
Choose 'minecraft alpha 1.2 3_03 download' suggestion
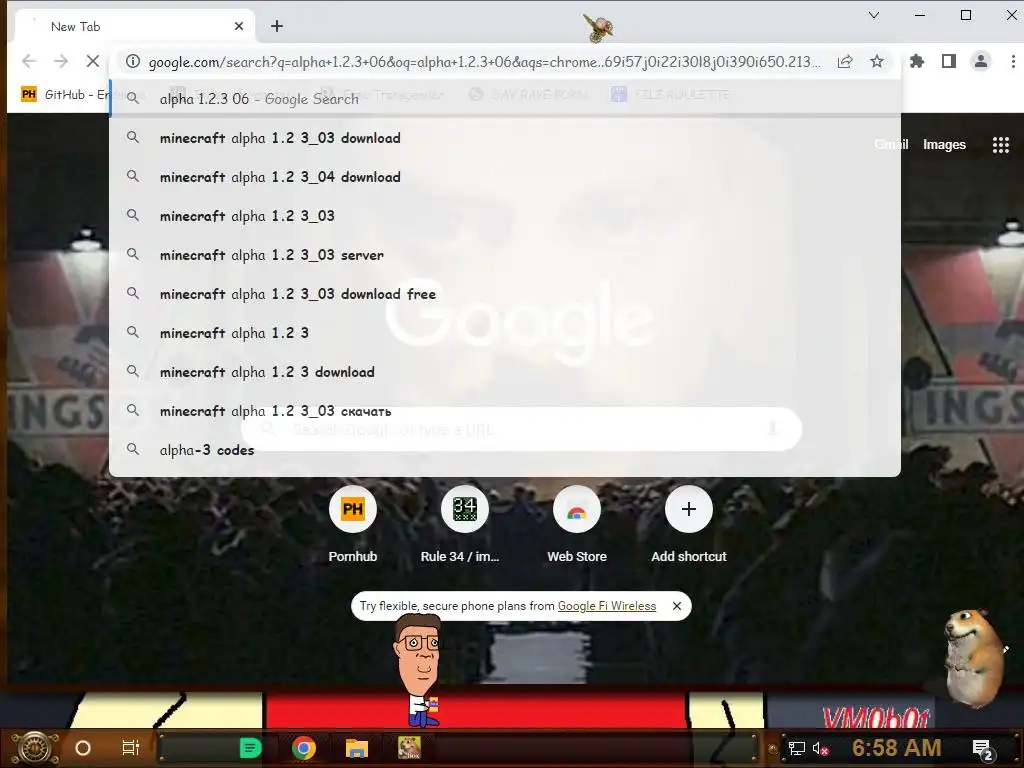coord(505,138)
